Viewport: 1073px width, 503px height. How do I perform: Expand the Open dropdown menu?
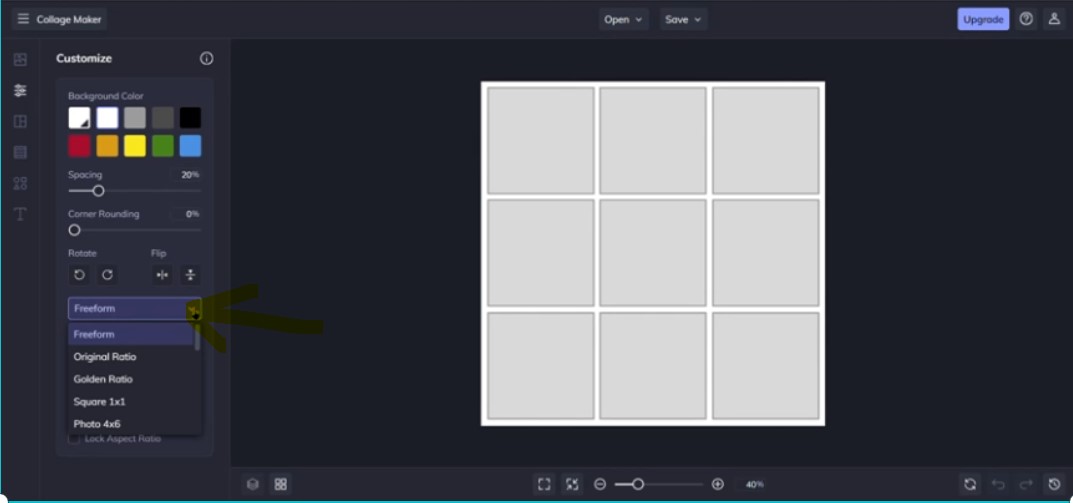pyautogui.click(x=624, y=19)
